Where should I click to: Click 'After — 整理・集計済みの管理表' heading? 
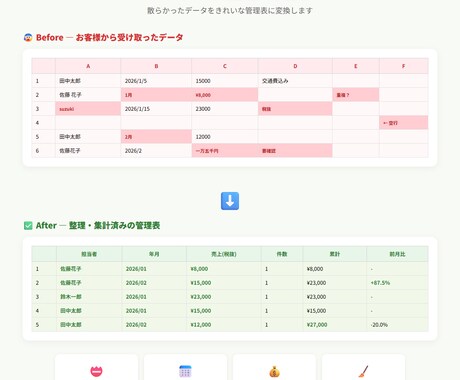point(98,226)
